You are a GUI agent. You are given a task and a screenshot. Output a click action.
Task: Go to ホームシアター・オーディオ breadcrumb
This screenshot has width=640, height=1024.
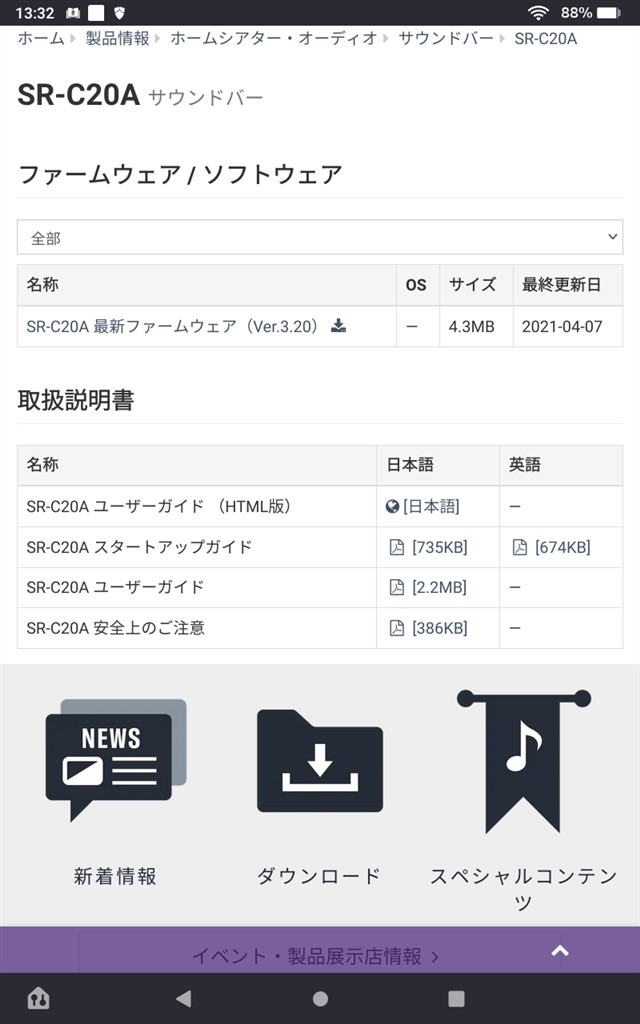click(274, 39)
